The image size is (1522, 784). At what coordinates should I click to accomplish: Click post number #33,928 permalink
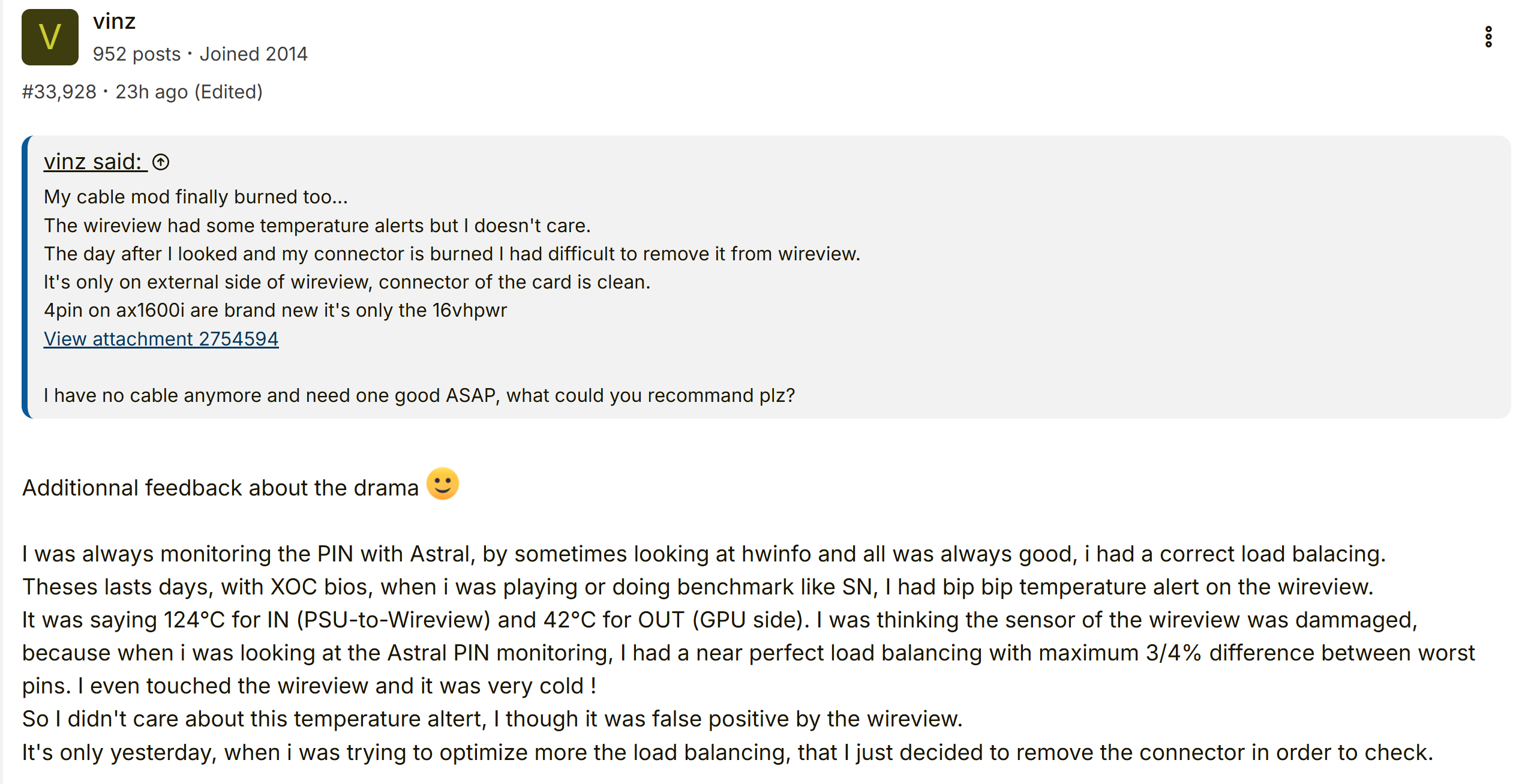click(59, 92)
